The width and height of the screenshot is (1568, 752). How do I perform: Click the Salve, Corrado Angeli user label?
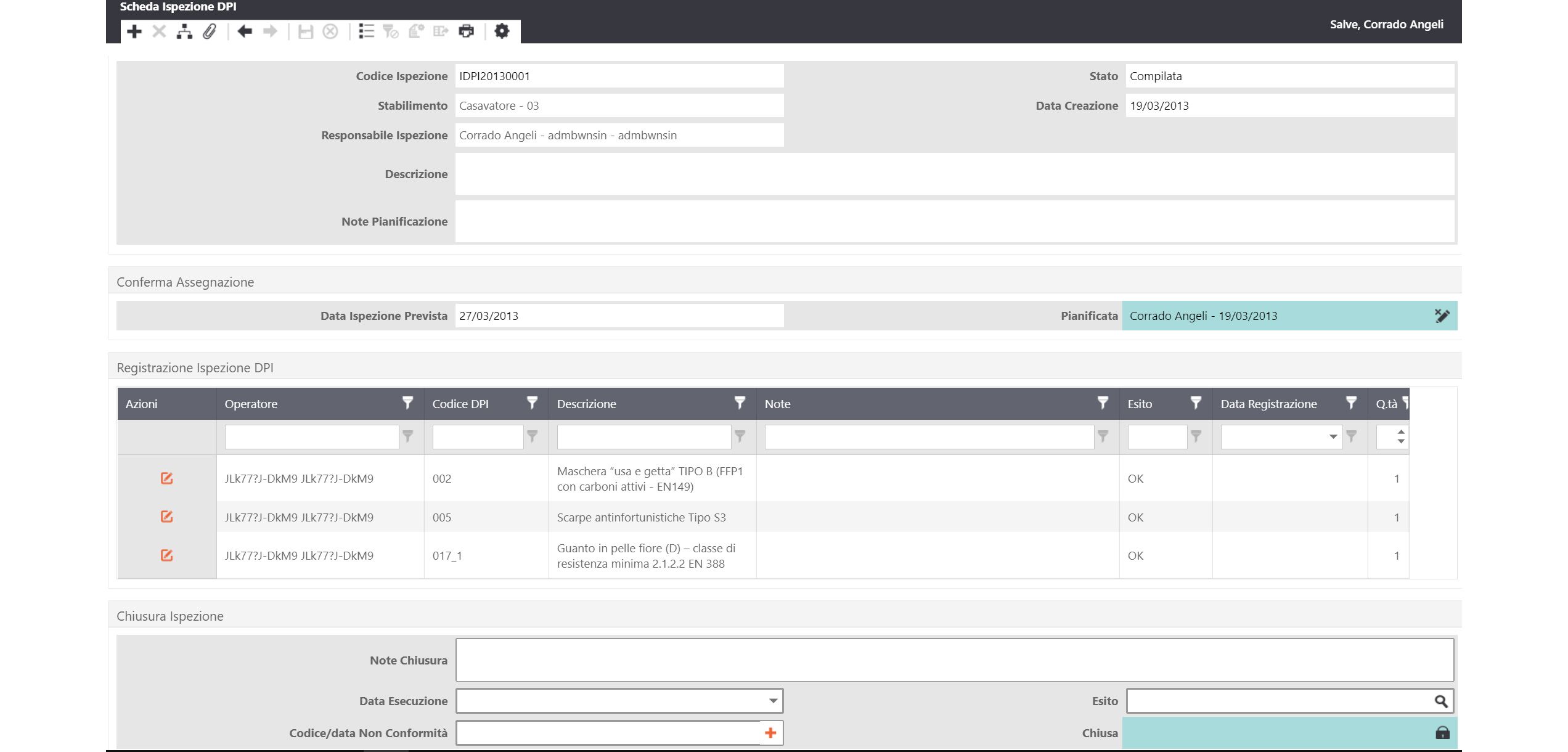point(1386,25)
